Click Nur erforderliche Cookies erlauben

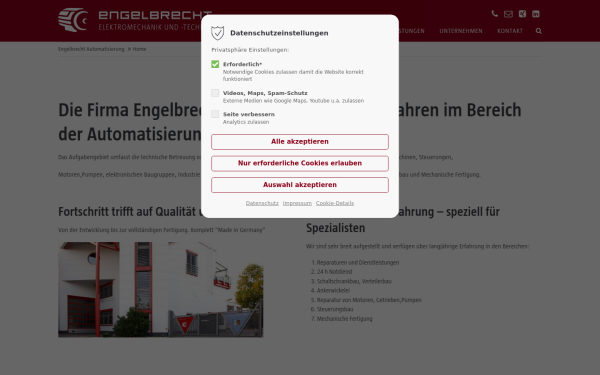click(x=300, y=163)
